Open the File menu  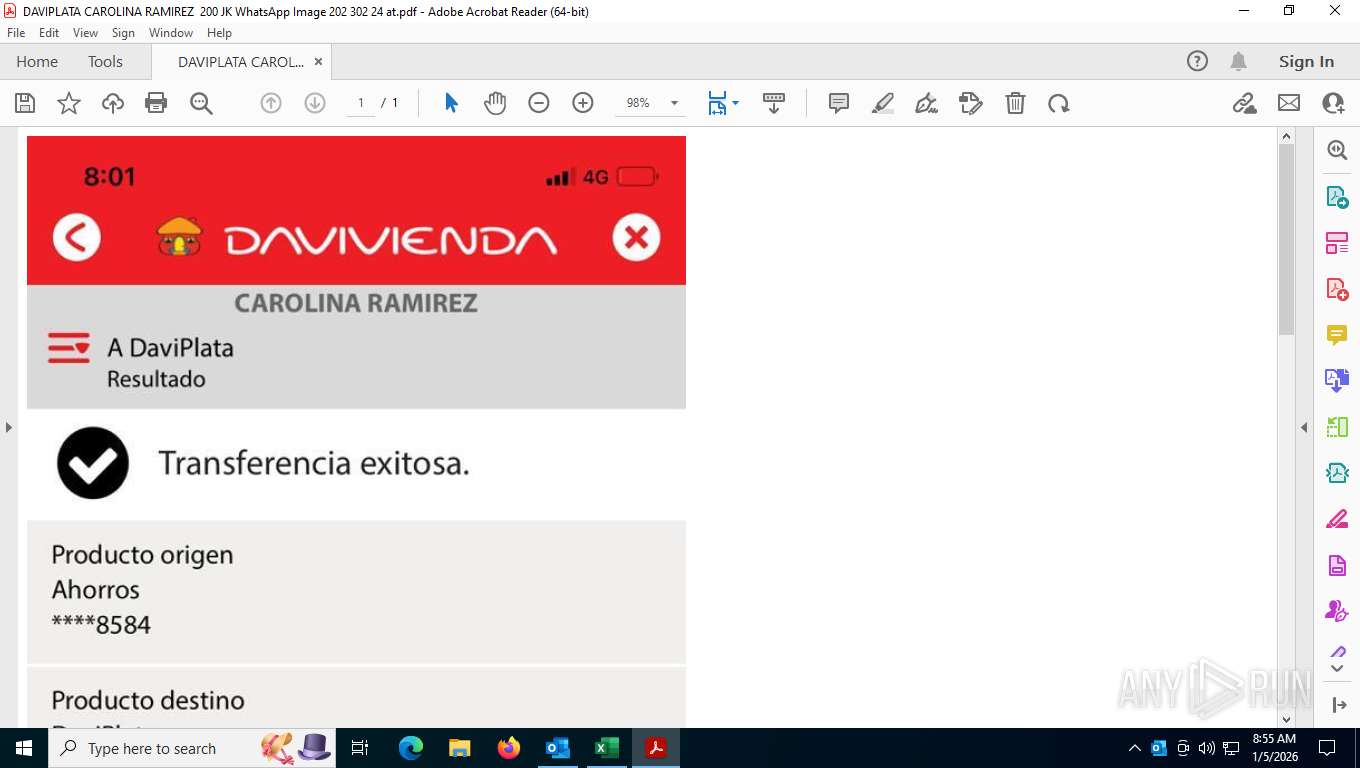(16, 33)
